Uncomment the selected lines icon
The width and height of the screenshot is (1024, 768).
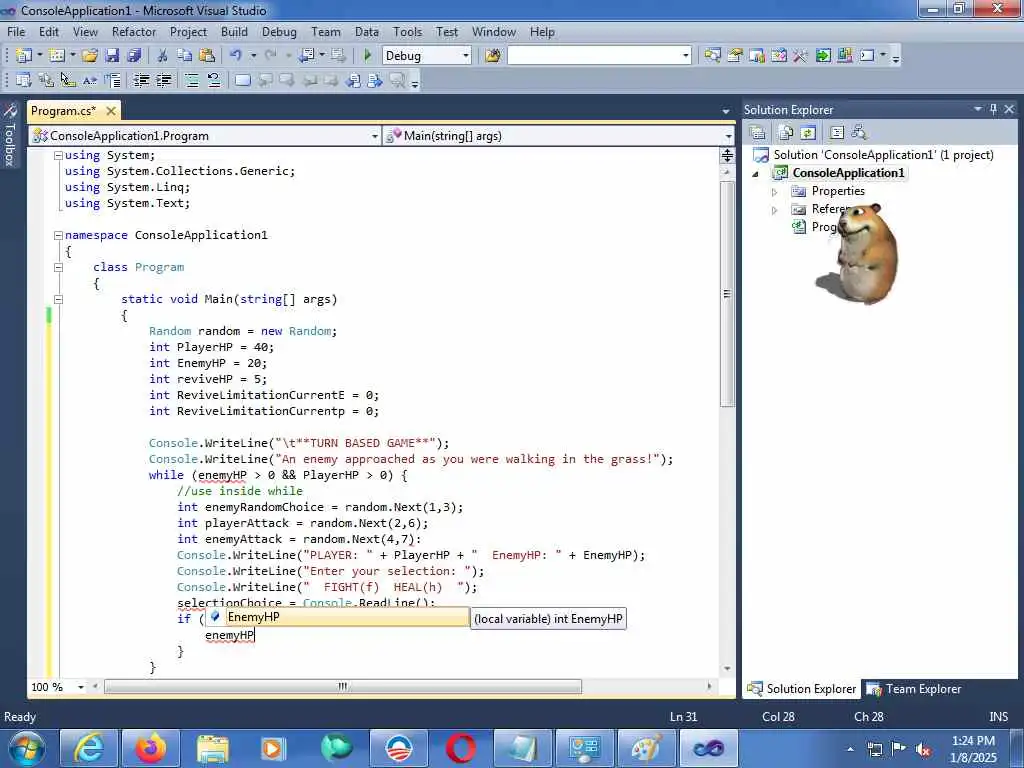(x=214, y=80)
